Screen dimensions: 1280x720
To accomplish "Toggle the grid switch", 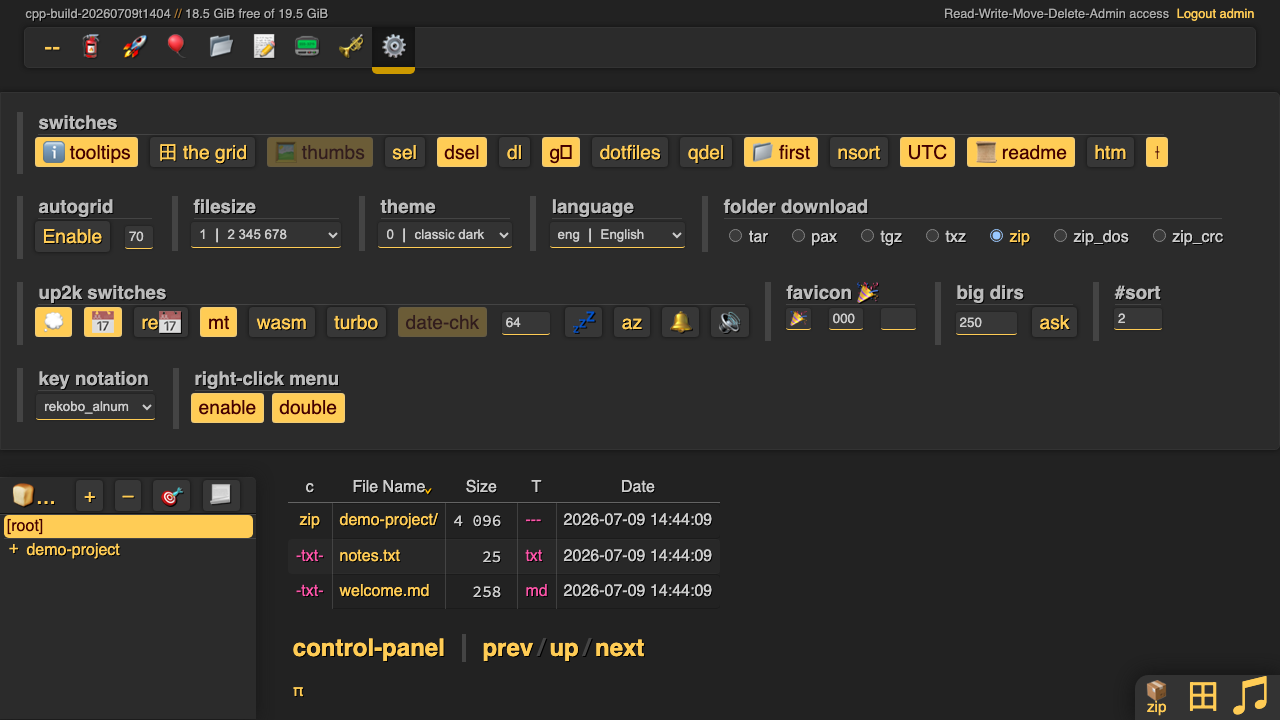I will pos(203,152).
